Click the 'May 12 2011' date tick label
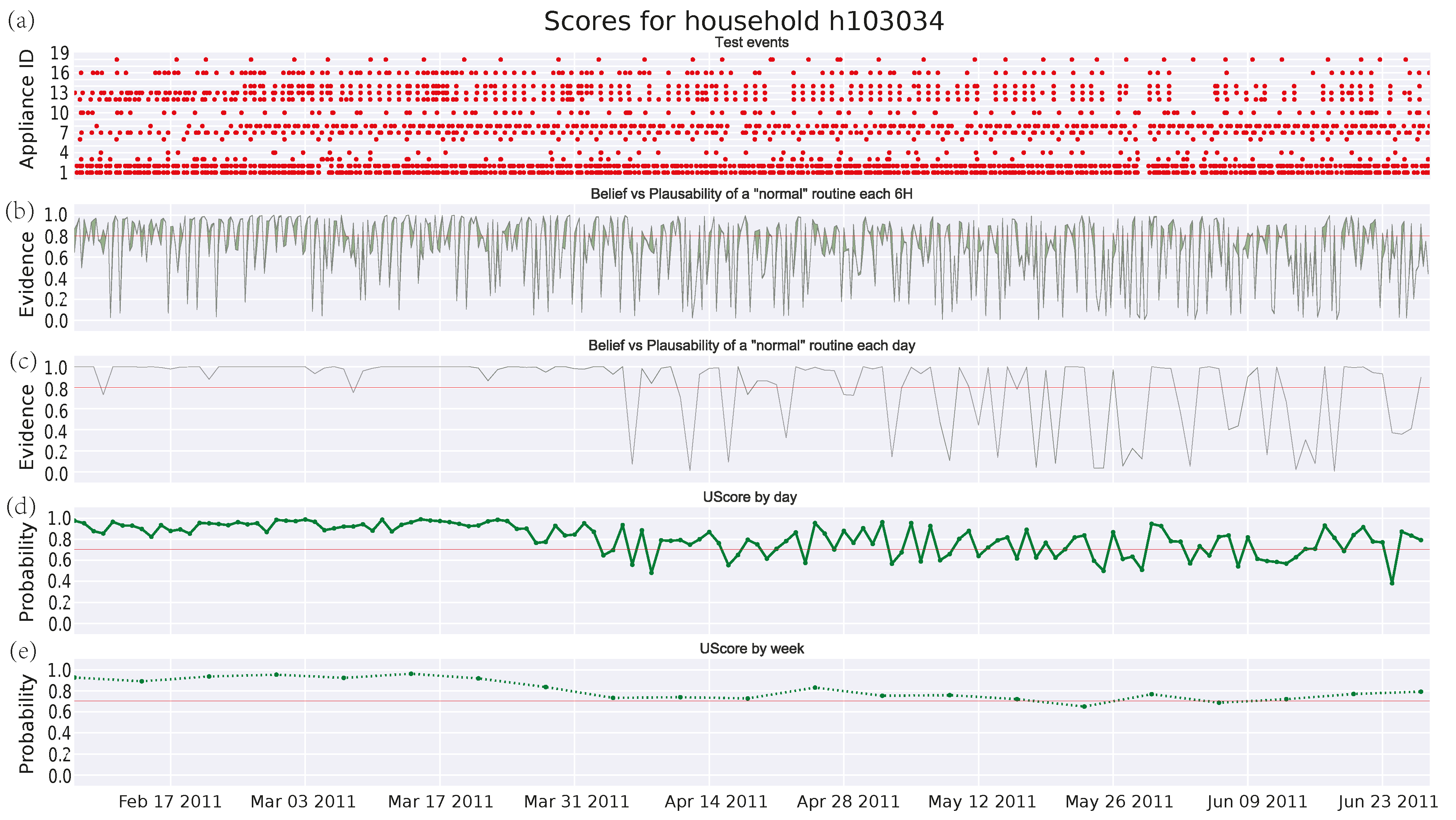This screenshot has height=820, width=1456. 982,801
